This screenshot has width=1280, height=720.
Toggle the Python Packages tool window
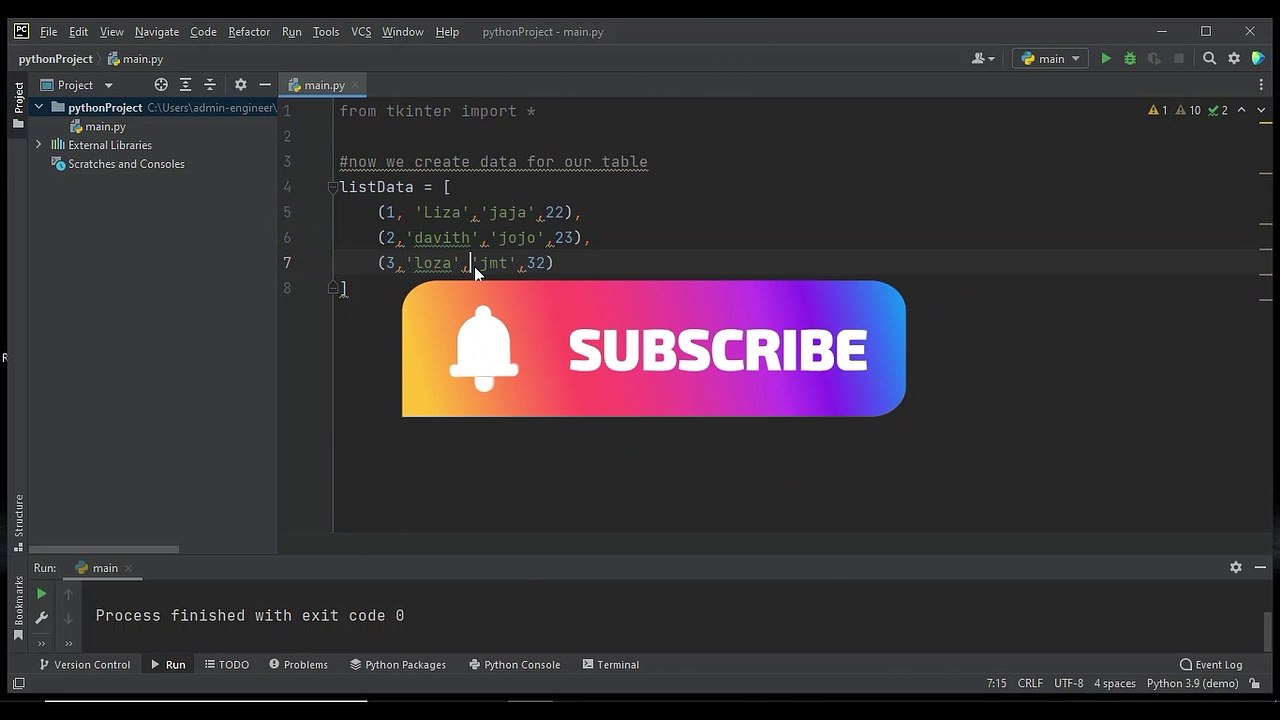(398, 664)
